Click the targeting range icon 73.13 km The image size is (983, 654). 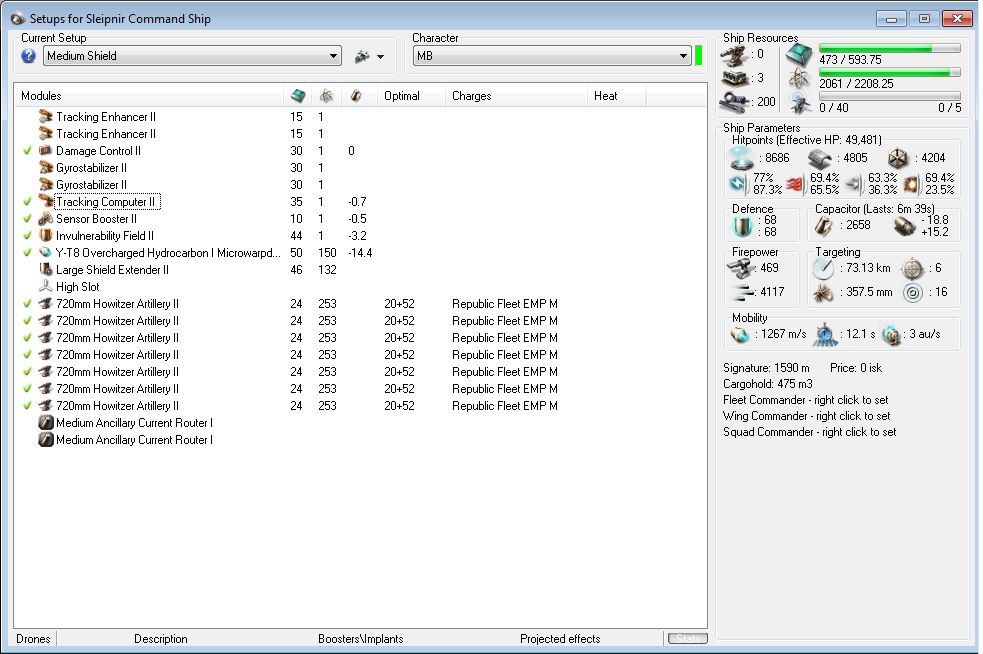pyautogui.click(x=823, y=268)
